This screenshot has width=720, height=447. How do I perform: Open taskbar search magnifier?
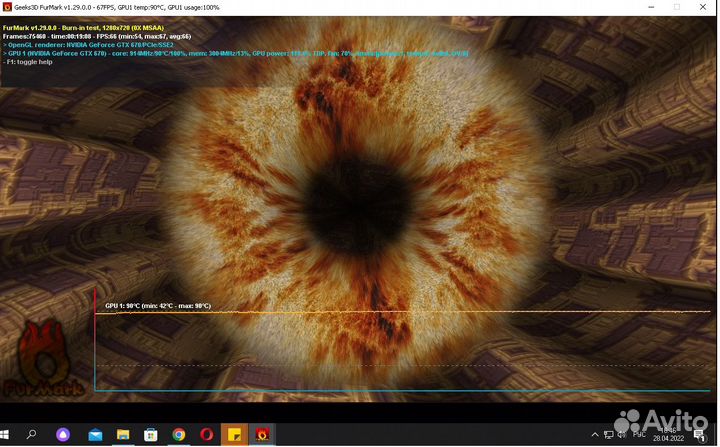[31, 434]
